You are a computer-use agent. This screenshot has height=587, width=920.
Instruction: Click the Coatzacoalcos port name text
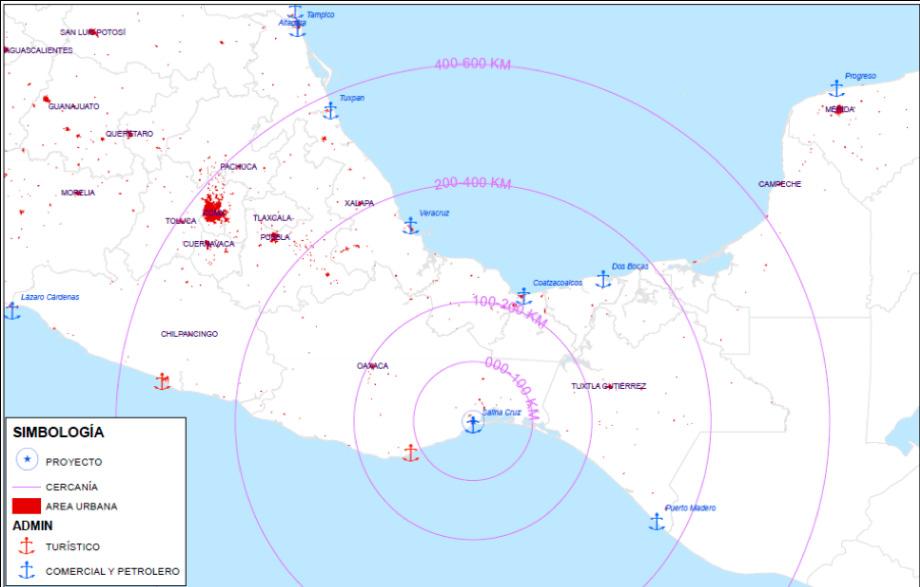557,283
